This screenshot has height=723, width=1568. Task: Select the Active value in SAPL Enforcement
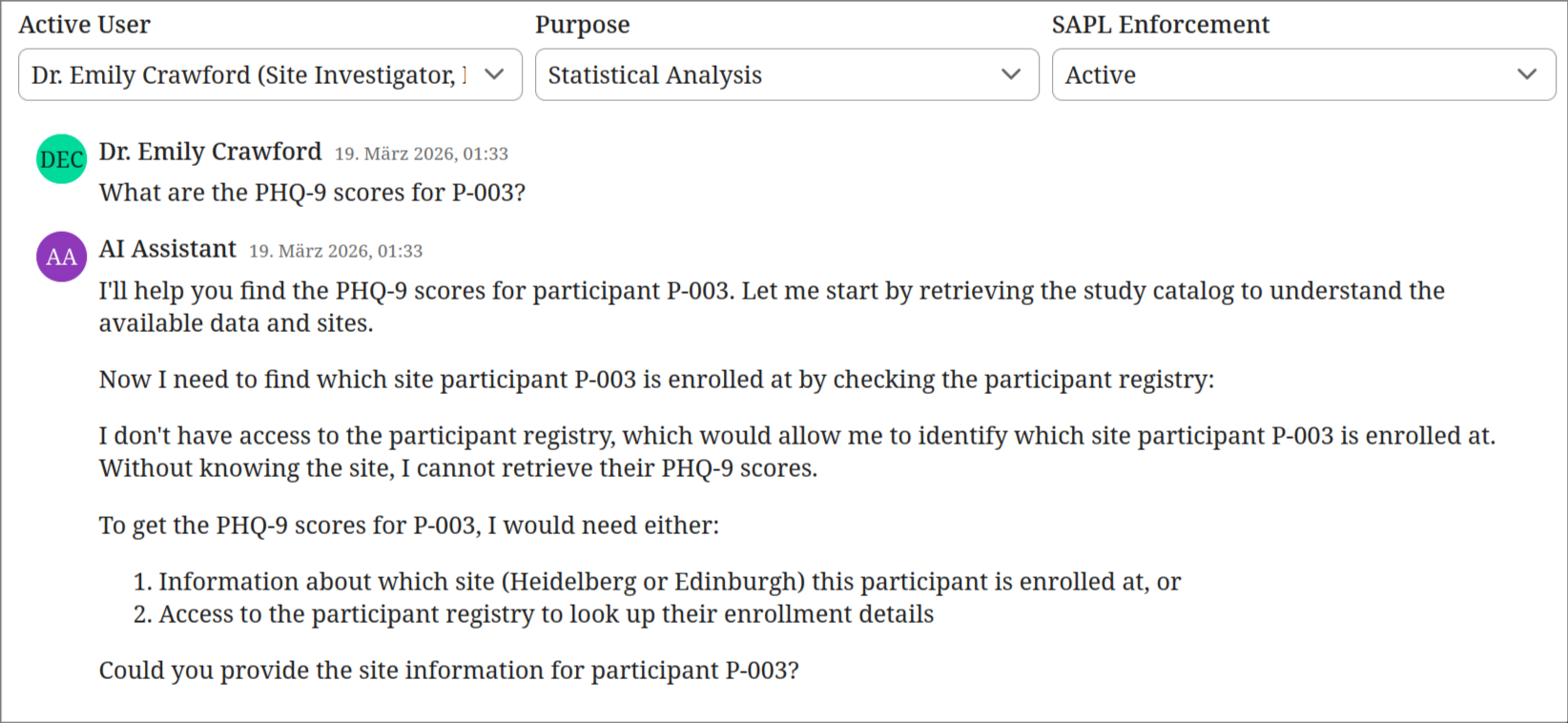tap(1100, 74)
